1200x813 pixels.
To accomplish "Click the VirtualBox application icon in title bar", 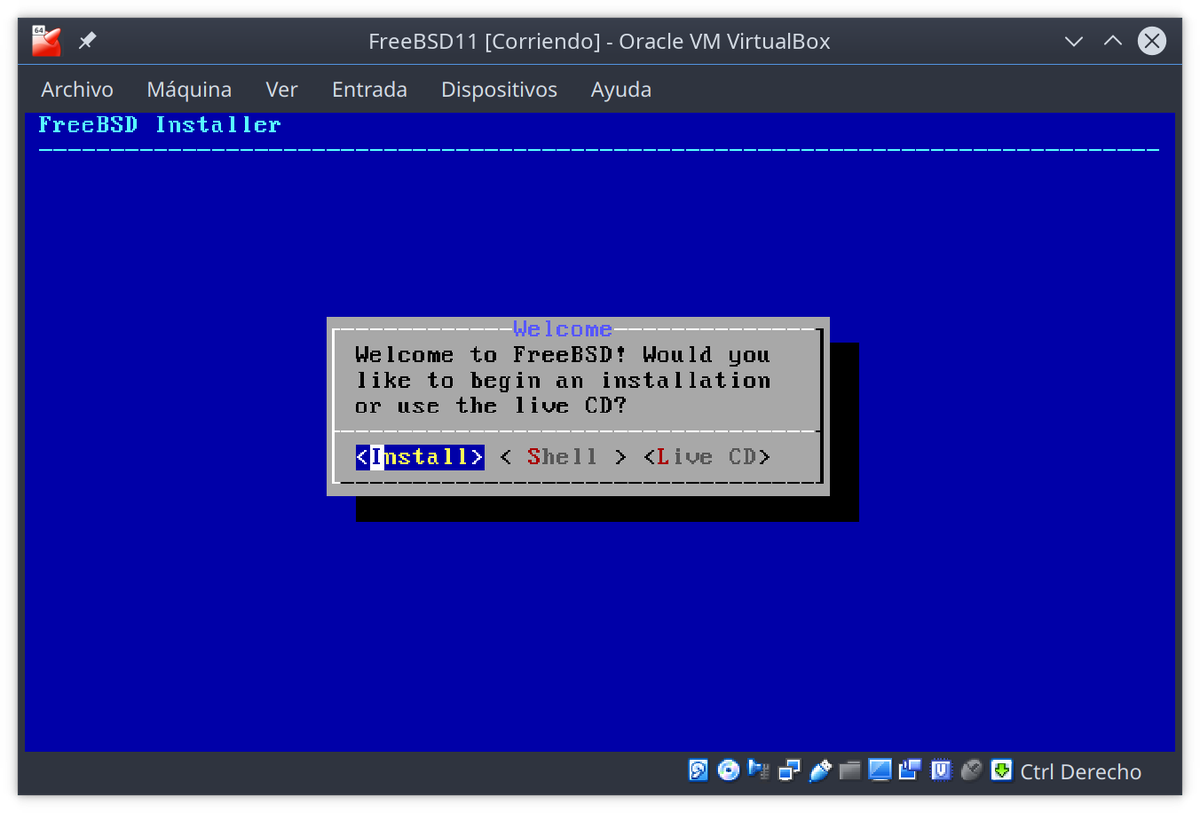I will (46, 41).
